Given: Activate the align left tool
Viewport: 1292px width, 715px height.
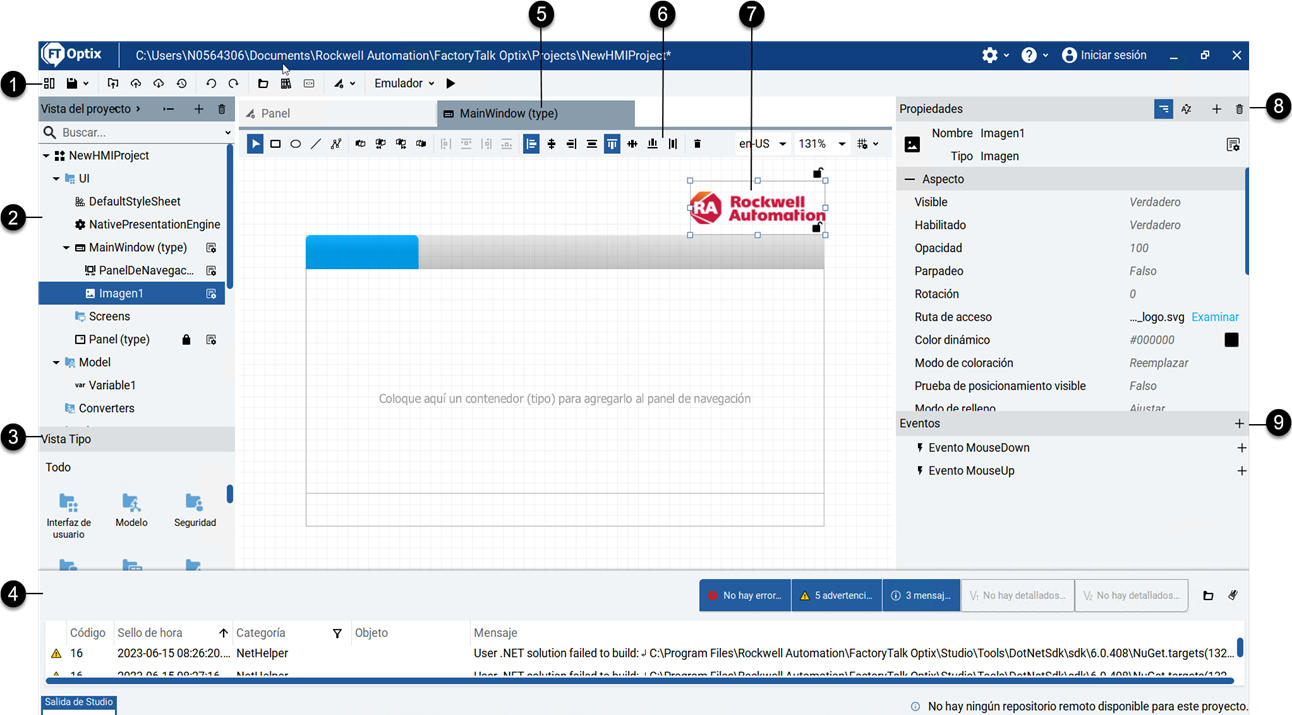Looking at the screenshot, I should coord(531,143).
